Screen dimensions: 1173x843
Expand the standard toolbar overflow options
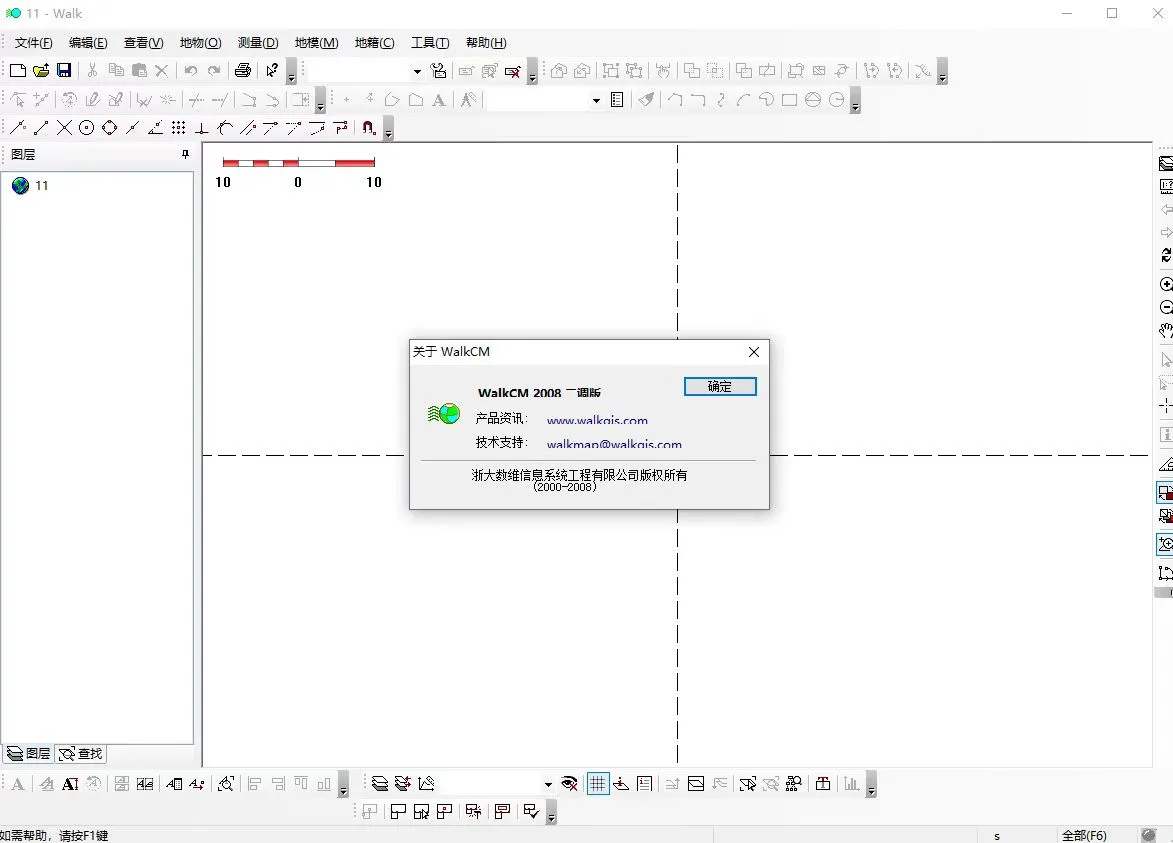click(x=292, y=72)
